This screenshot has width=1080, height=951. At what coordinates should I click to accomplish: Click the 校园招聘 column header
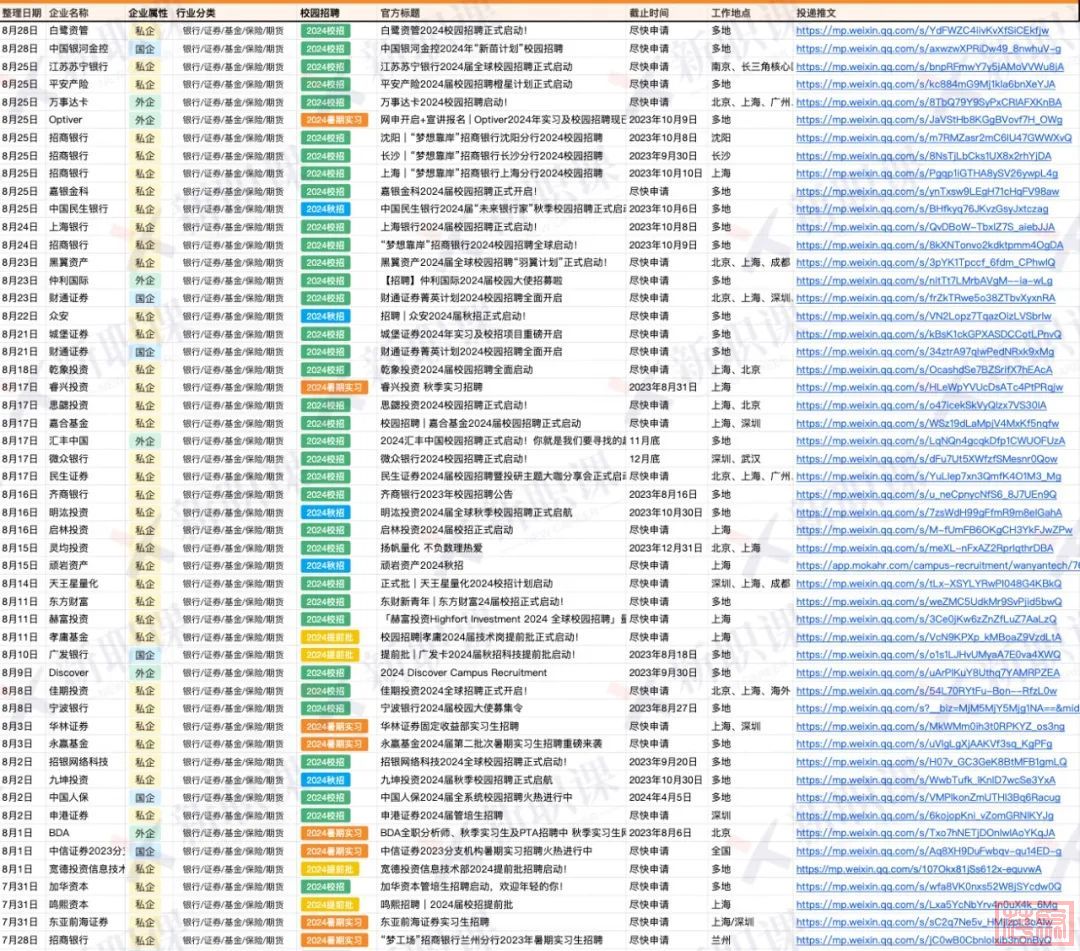click(x=320, y=13)
